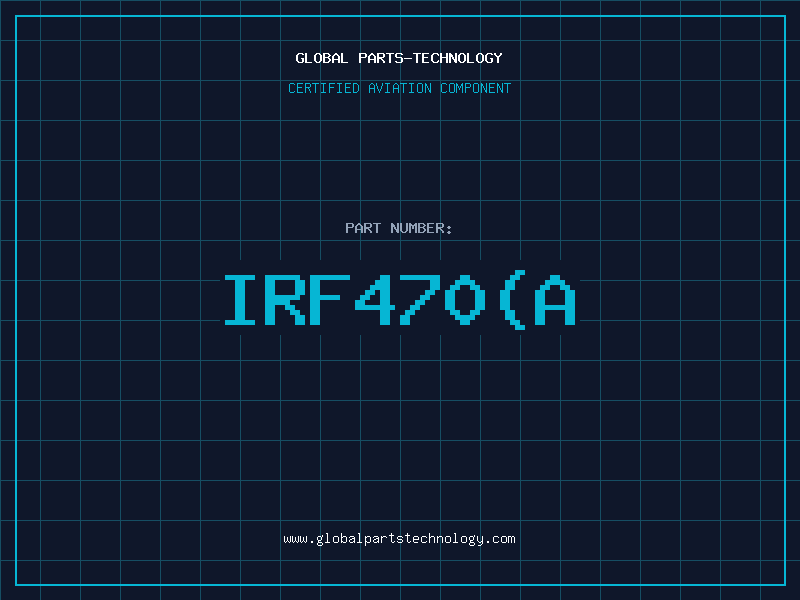Screen dimensions: 800x600
Task: Click the digit 0 in the part number
Action: [466, 300]
